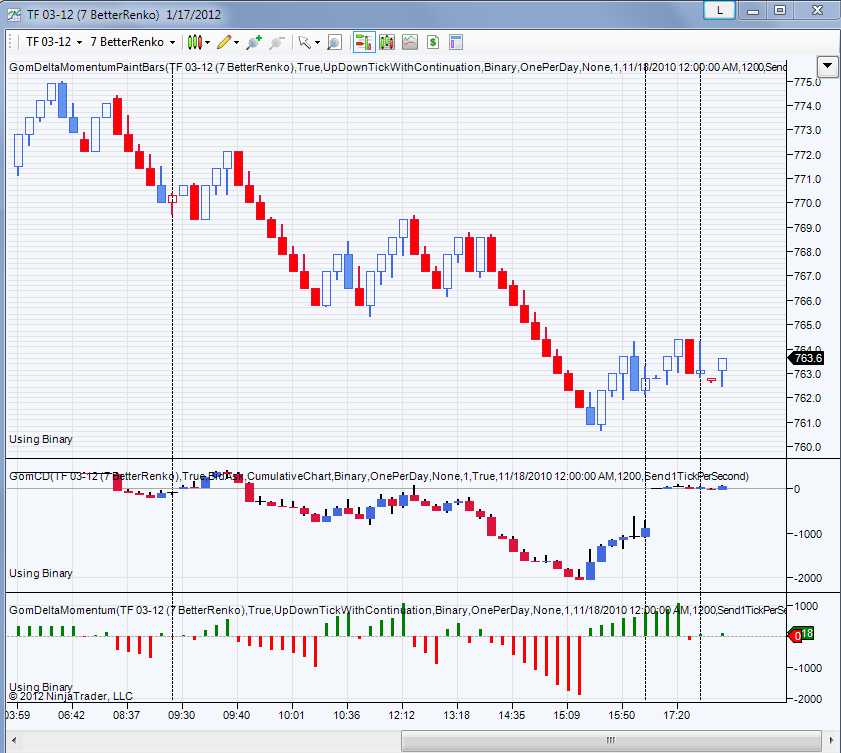
Task: Open the chart properties icon
Action: tap(456, 42)
